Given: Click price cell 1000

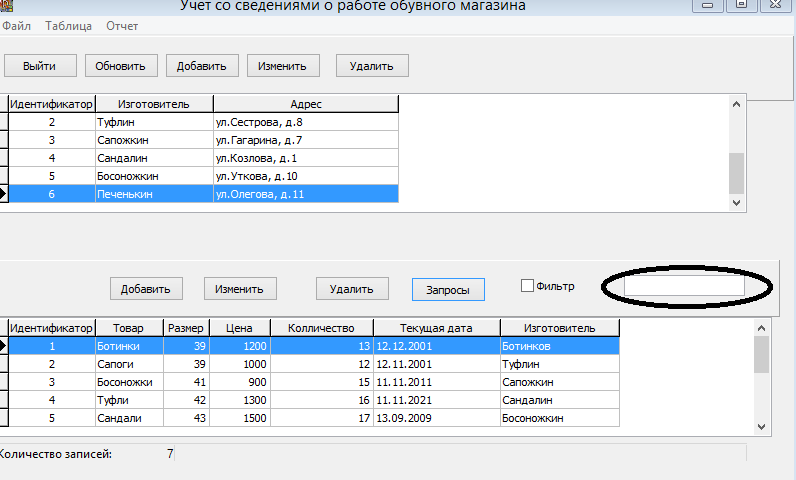Looking at the screenshot, I should pos(240,364).
